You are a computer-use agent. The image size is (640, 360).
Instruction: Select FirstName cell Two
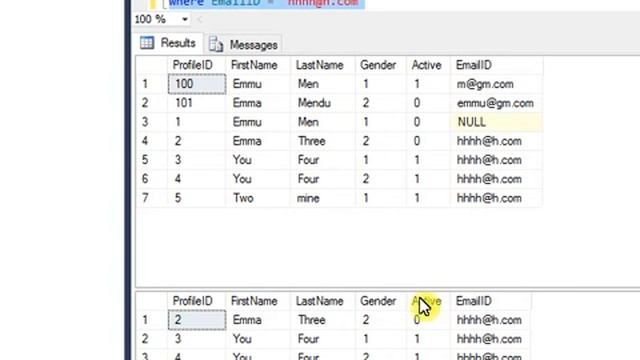click(x=258, y=198)
